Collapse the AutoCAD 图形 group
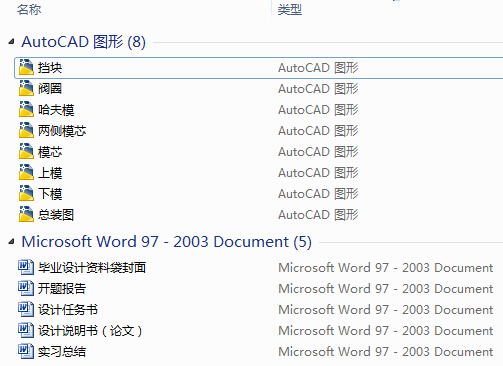This screenshot has height=366, width=503. click(x=11, y=42)
